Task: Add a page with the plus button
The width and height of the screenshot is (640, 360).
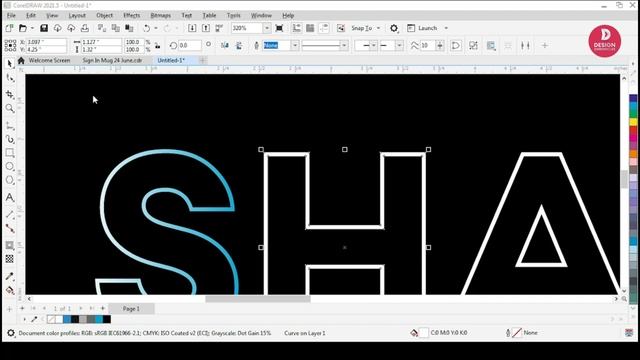Action: 102,309
